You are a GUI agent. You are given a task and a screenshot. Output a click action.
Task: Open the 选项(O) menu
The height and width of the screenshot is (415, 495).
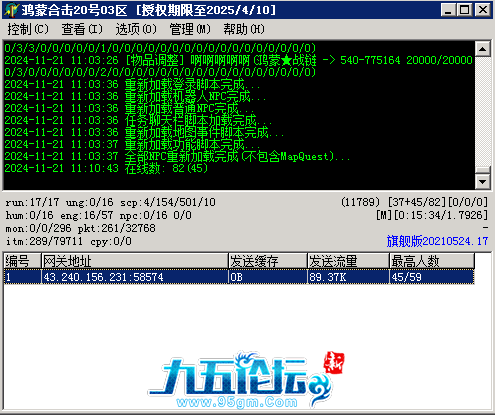click(x=136, y=29)
